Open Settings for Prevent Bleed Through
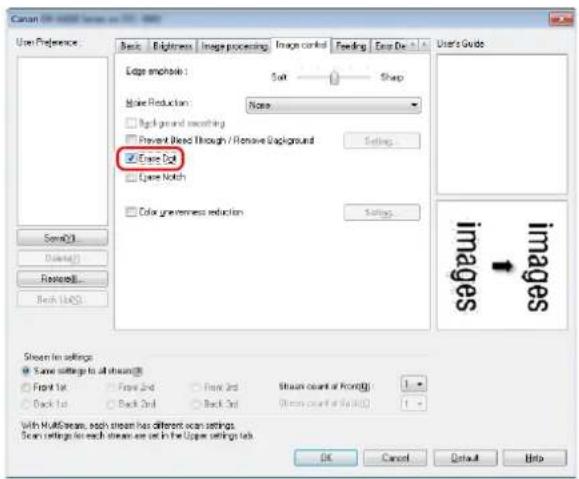The height and width of the screenshot is (479, 579). click(x=381, y=141)
